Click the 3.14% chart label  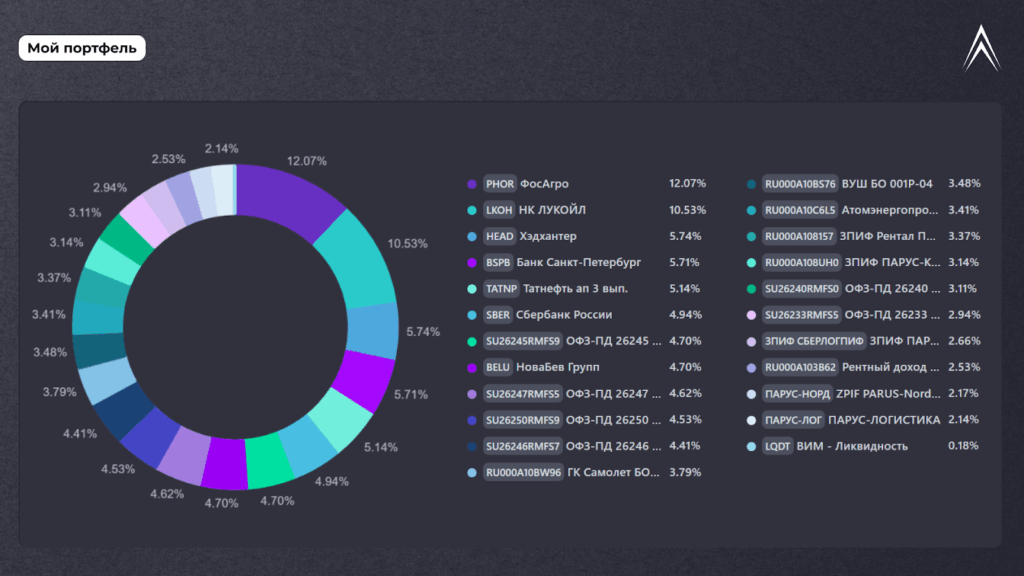(67, 242)
